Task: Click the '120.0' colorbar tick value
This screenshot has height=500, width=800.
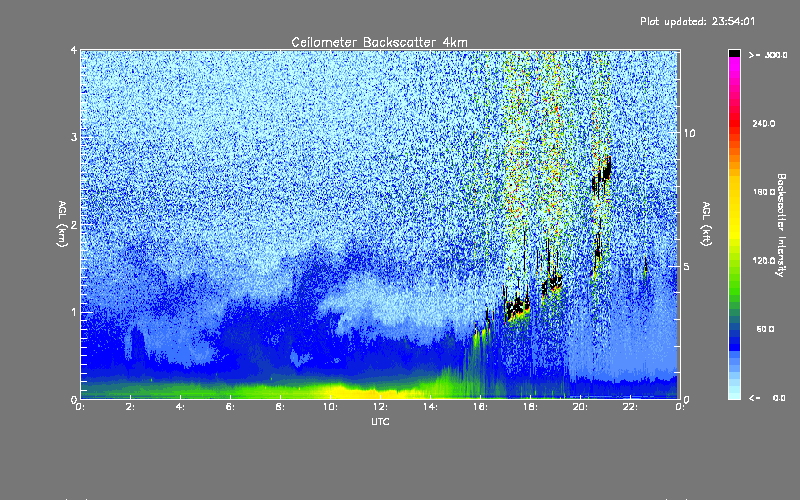Action: pyautogui.click(x=764, y=260)
